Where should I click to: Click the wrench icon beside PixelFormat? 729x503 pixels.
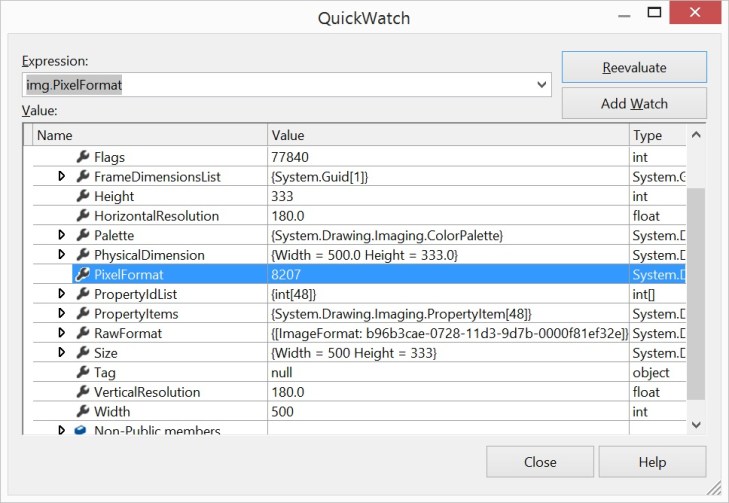[83, 274]
